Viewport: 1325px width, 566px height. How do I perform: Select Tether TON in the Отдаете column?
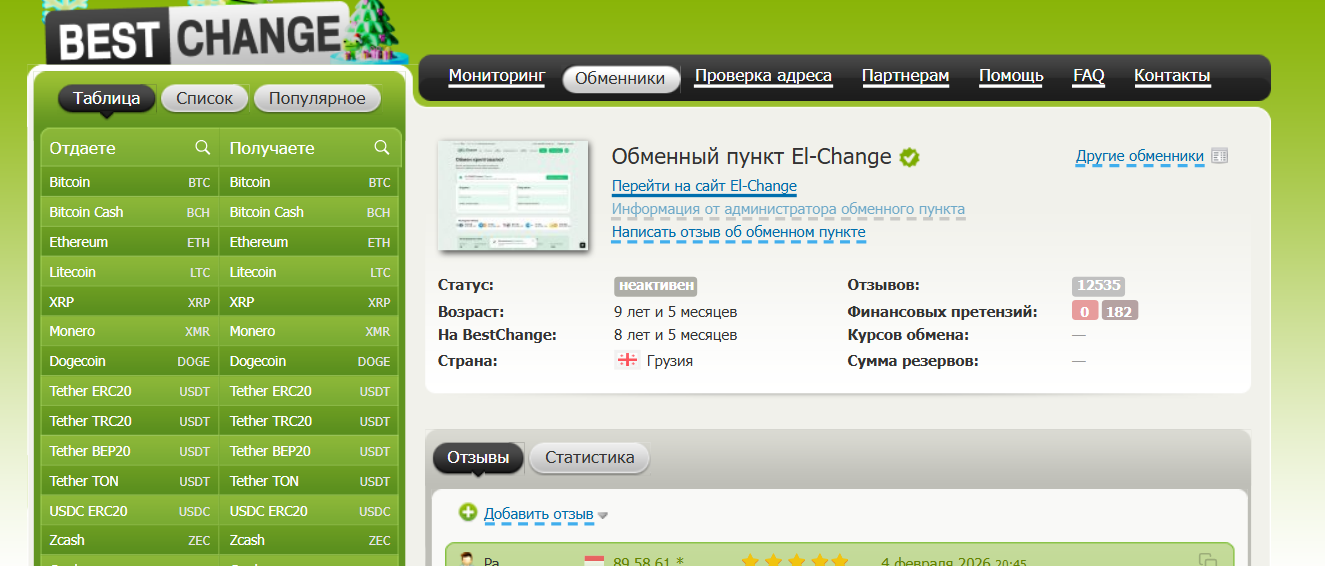[x=130, y=481]
